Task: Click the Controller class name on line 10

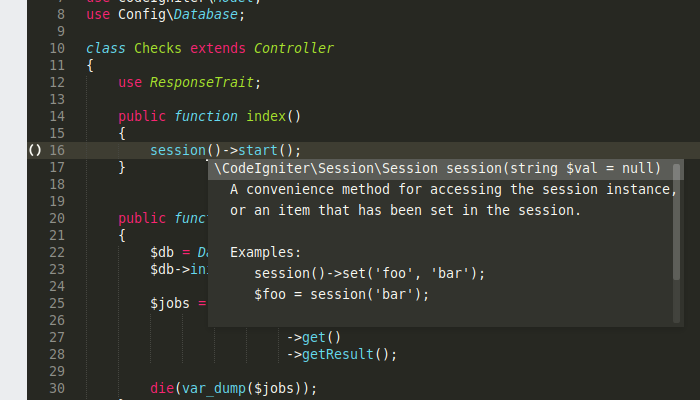Action: pos(294,48)
